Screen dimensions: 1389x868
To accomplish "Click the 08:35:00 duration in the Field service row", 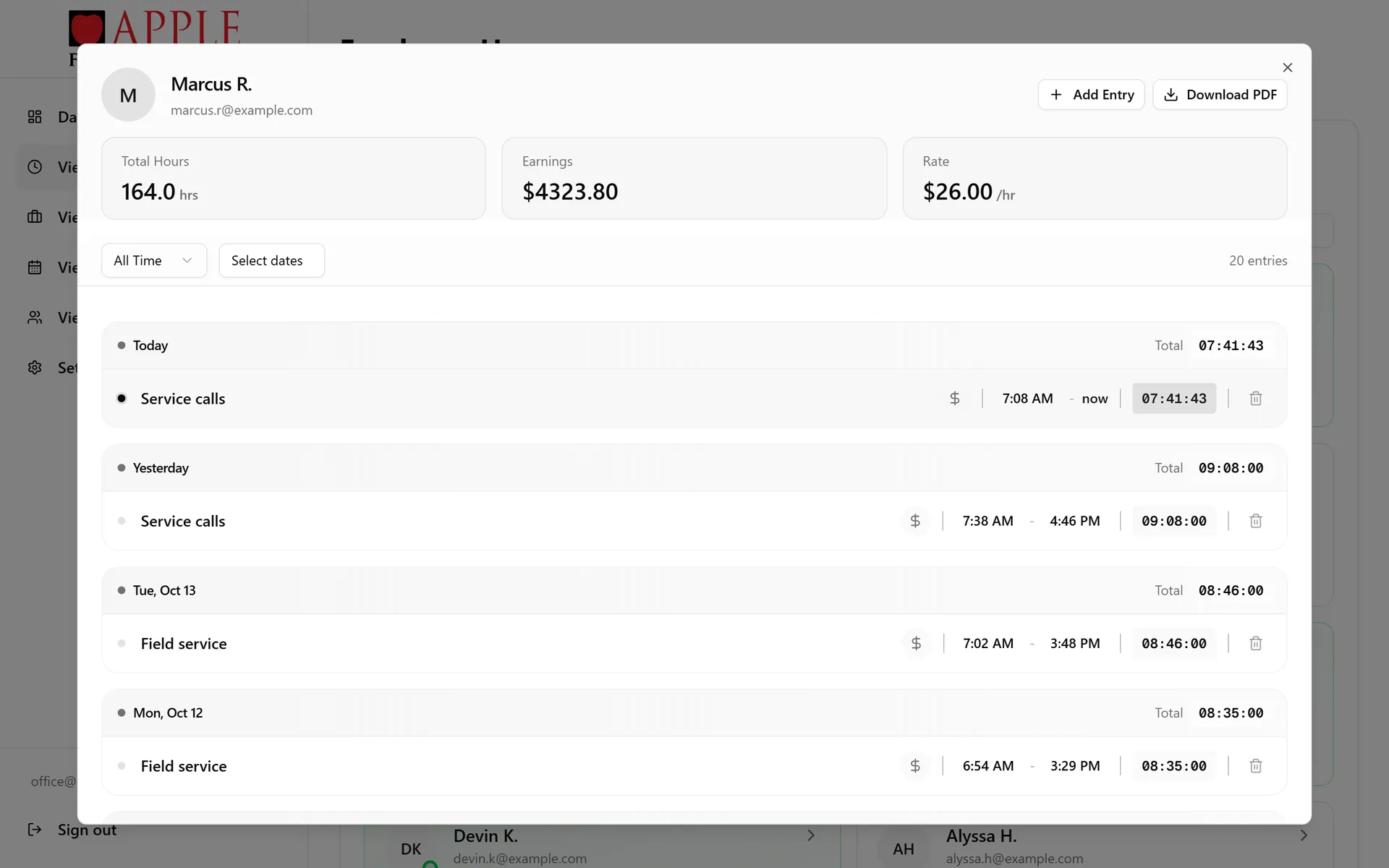I will tap(1174, 766).
